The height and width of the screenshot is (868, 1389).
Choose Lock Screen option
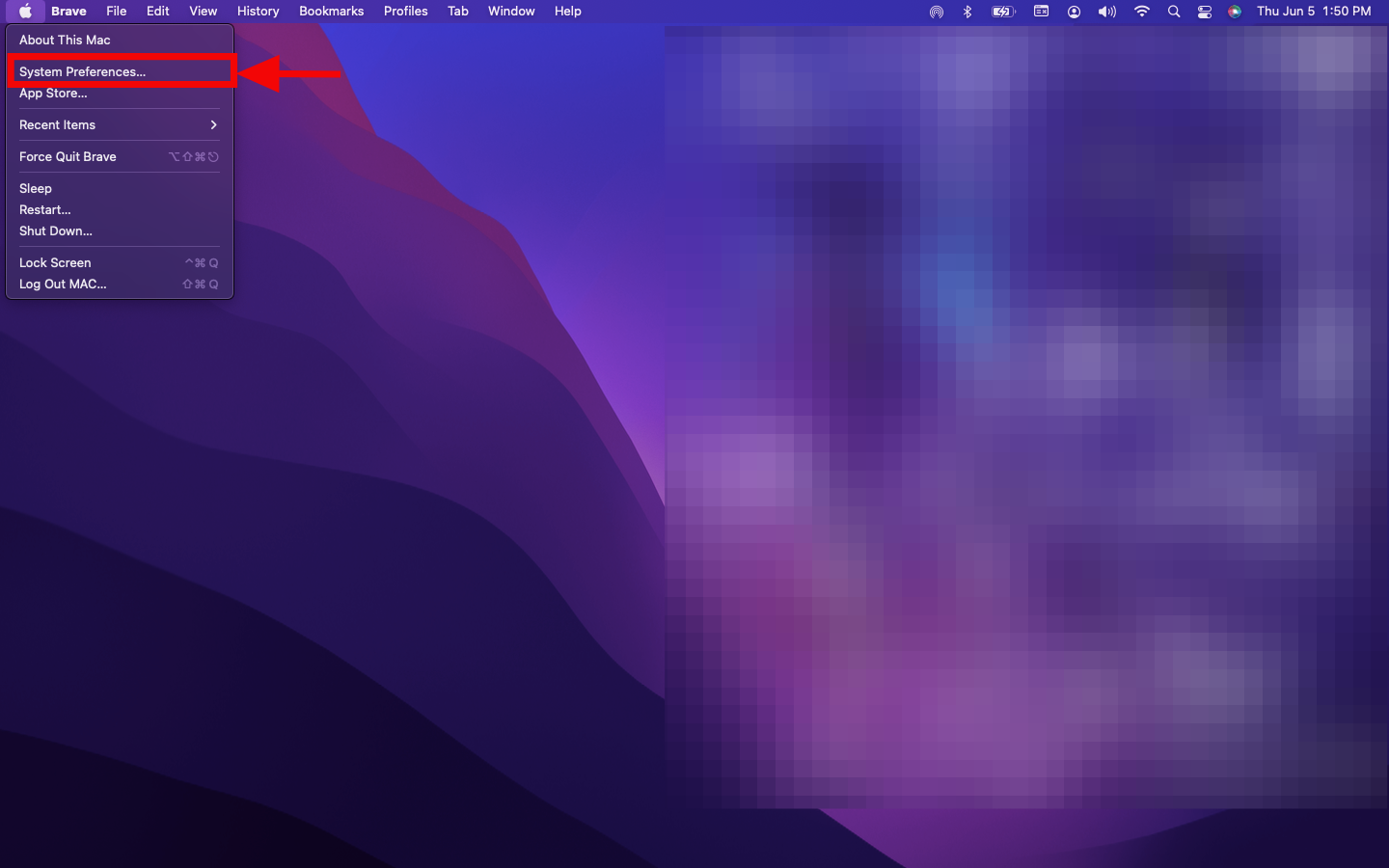point(55,263)
